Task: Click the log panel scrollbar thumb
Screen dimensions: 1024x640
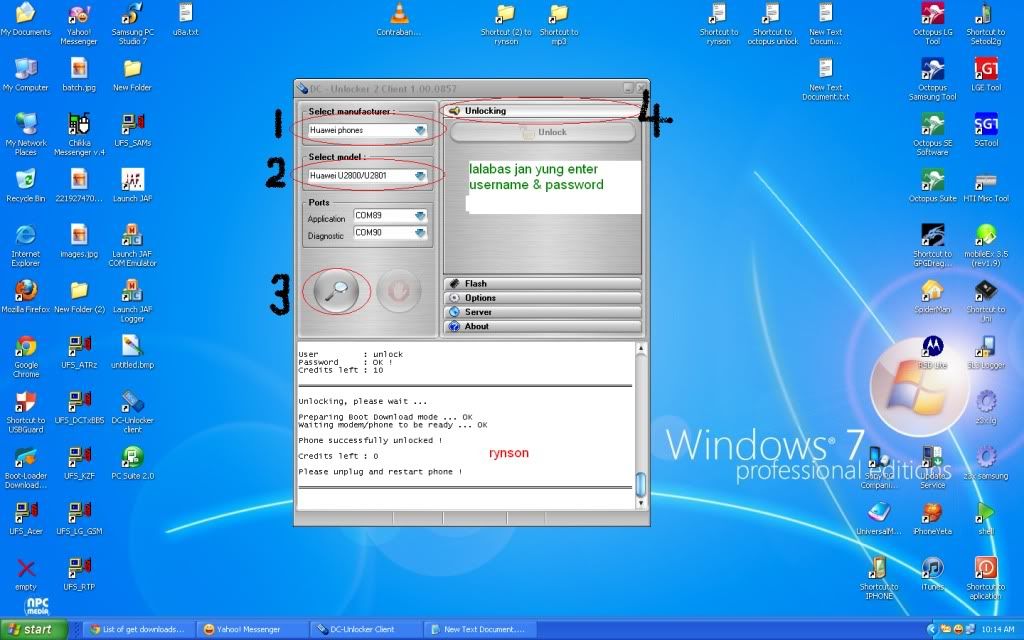Action: point(641,484)
